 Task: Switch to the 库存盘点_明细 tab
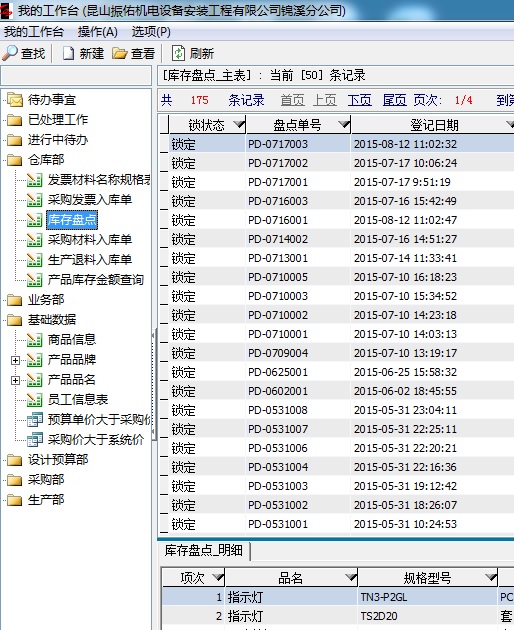204,550
